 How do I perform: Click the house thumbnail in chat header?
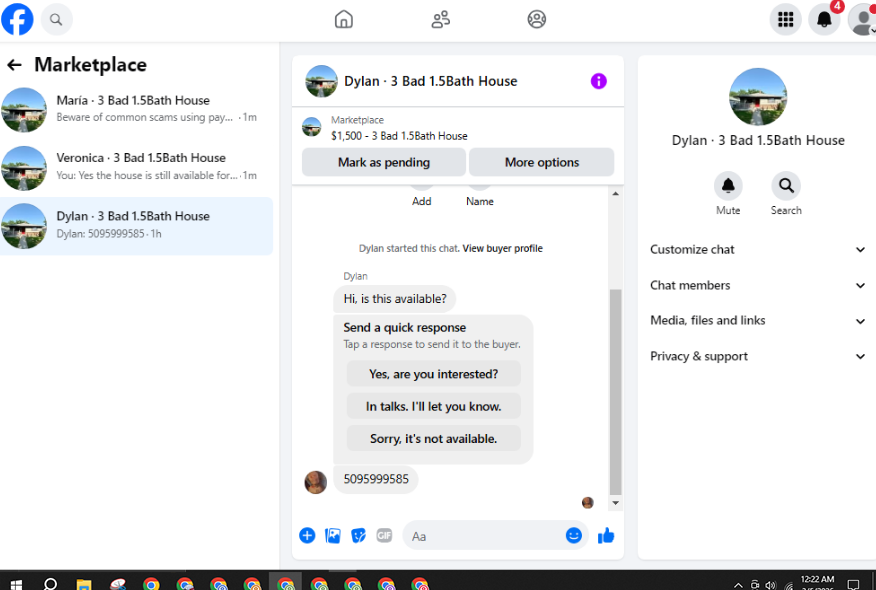pos(321,81)
